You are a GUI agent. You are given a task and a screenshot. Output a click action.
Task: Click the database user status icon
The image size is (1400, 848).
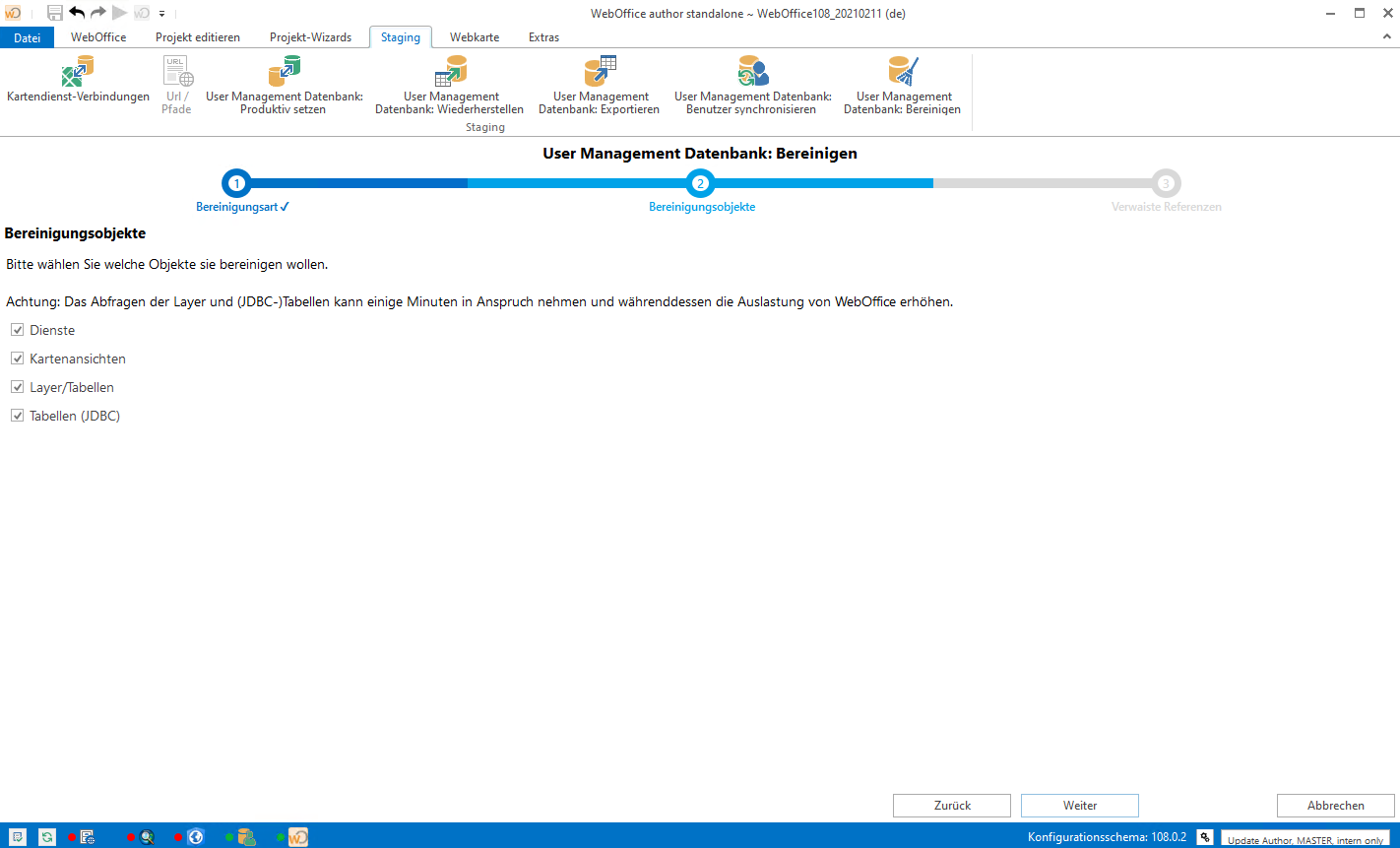(x=246, y=837)
